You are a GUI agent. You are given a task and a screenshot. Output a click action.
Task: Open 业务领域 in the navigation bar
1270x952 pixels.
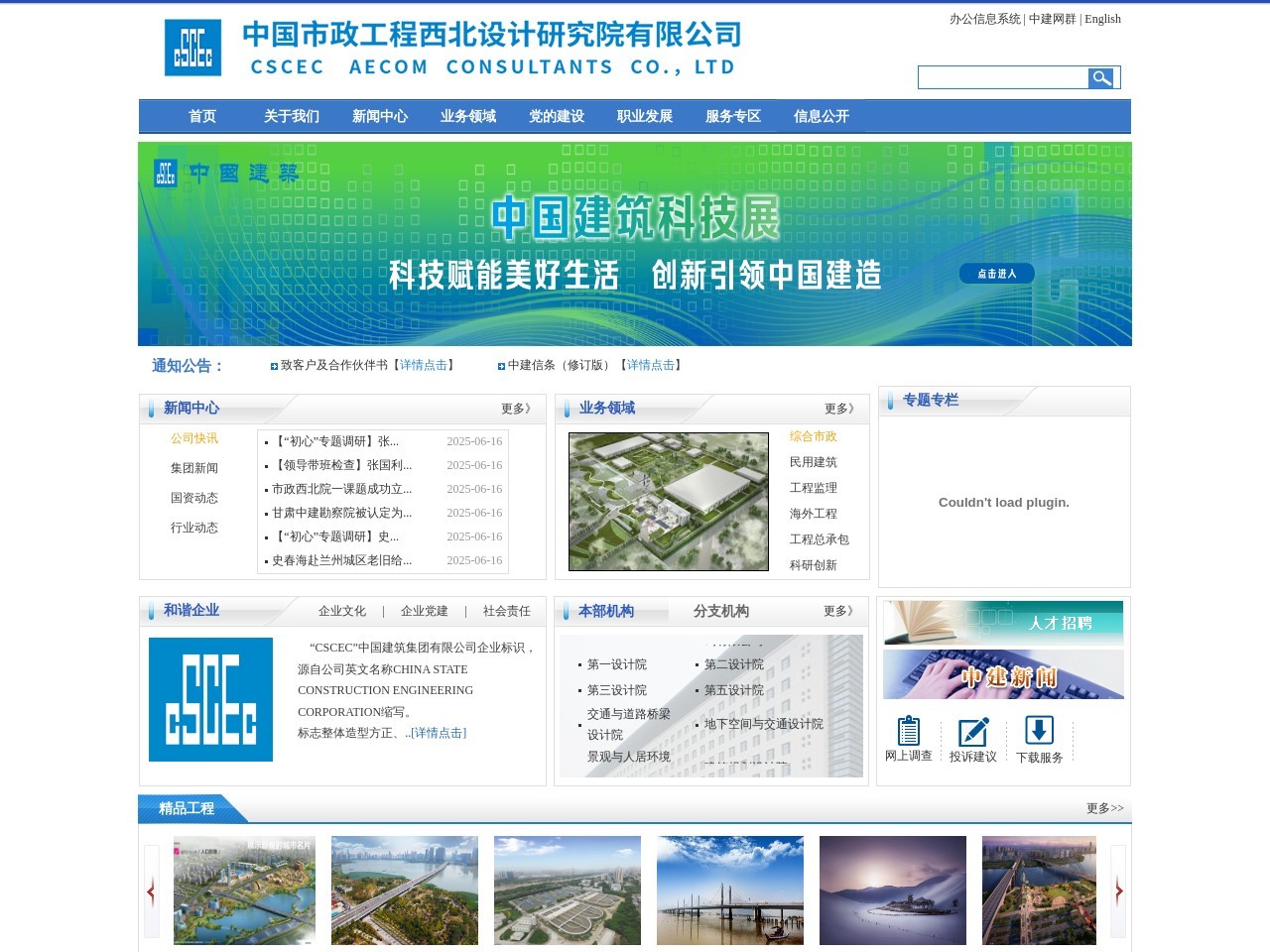(468, 116)
